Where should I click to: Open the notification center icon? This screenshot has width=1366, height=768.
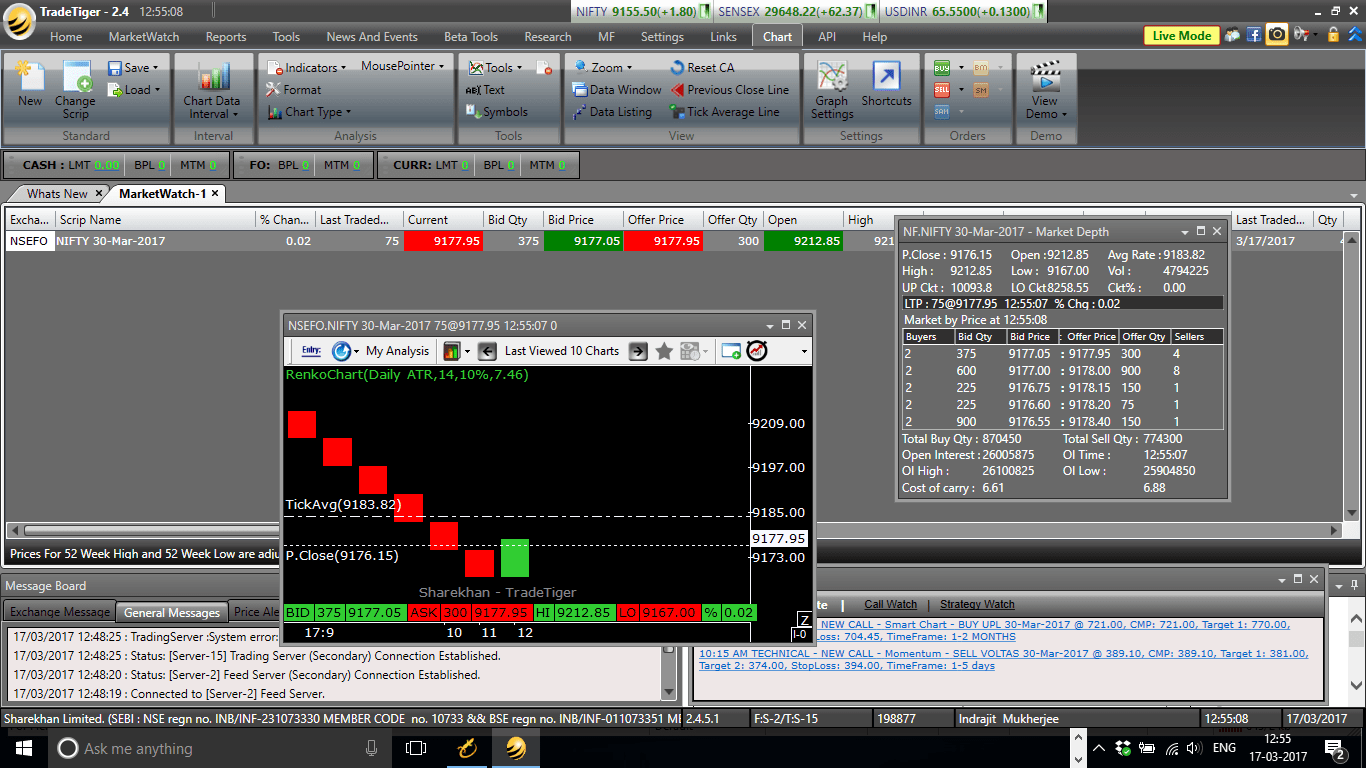pos(1334,748)
